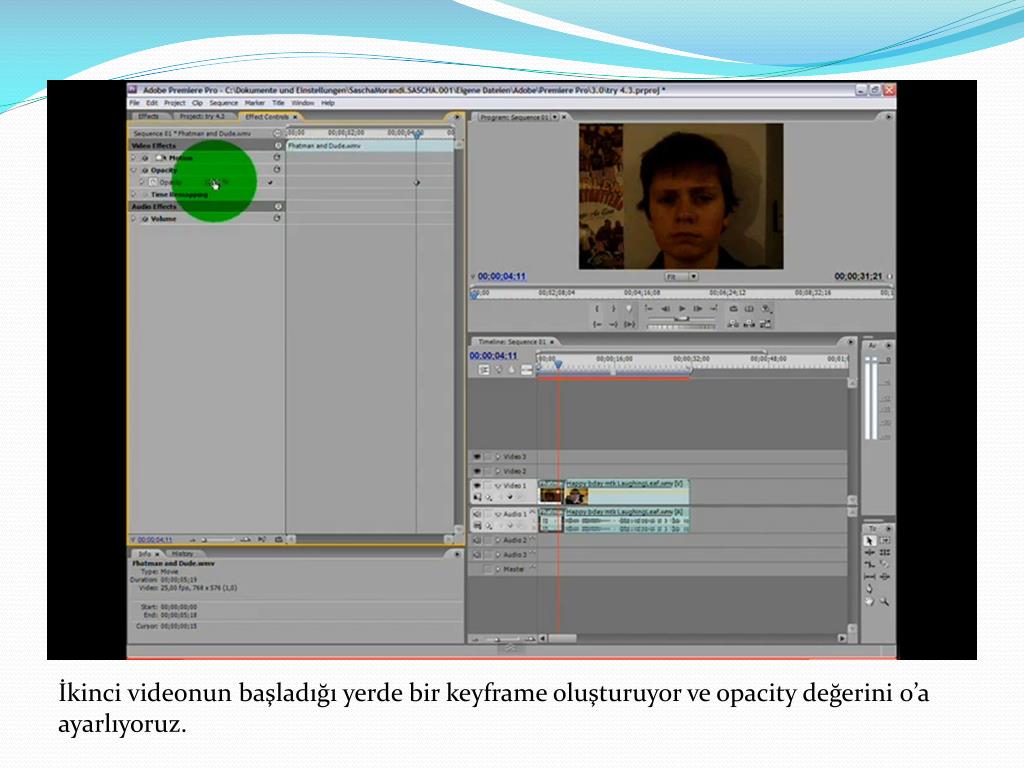Image resolution: width=1024 pixels, height=768 pixels.
Task: Switch to the History tab
Action: [x=182, y=554]
